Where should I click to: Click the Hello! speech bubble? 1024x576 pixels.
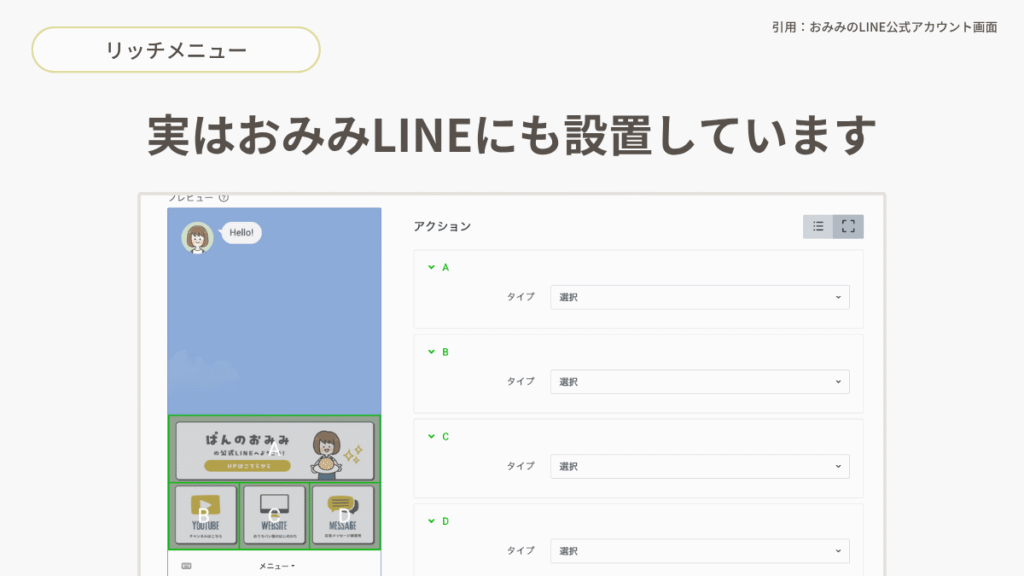coord(241,233)
